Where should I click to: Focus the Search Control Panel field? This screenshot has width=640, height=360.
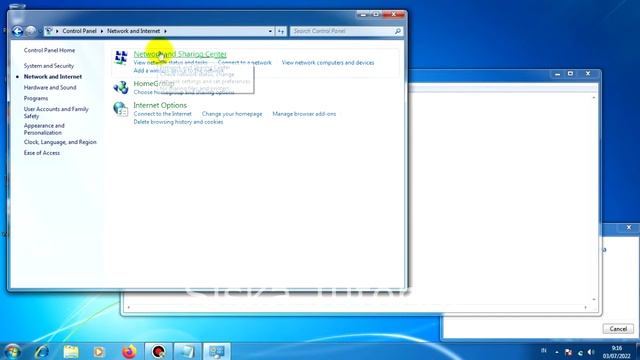click(347, 31)
